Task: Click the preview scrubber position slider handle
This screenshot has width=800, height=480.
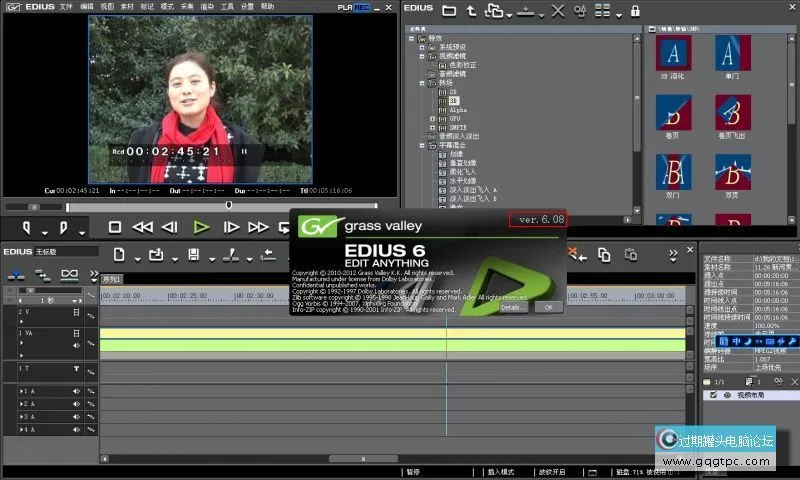Action: point(228,204)
